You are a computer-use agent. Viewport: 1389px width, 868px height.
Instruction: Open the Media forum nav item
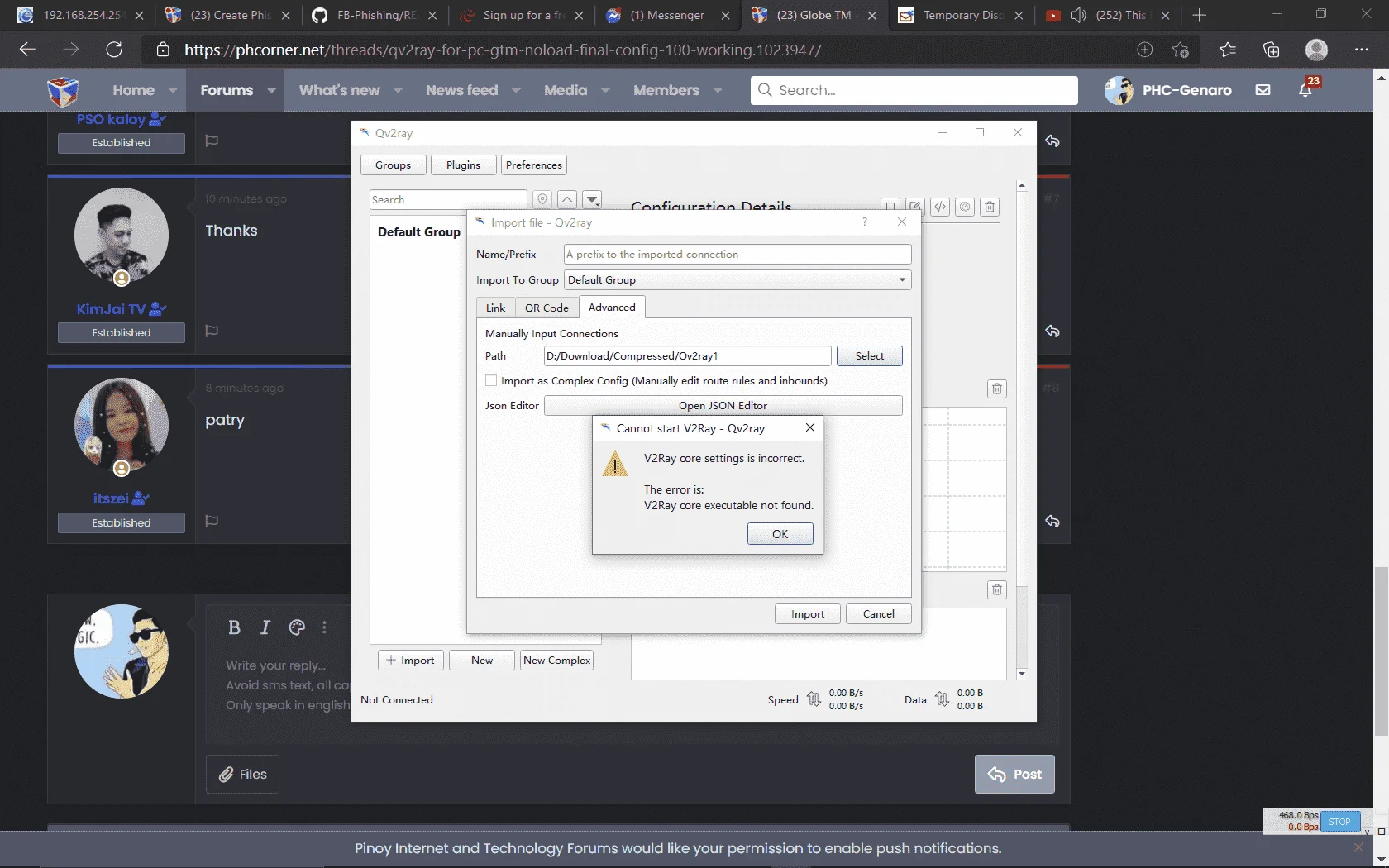click(566, 90)
